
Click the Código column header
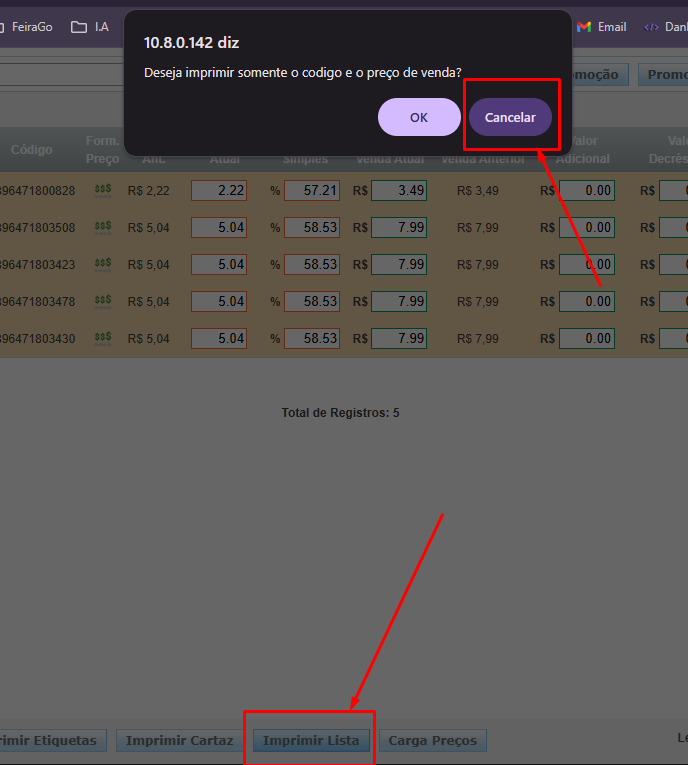(x=32, y=150)
